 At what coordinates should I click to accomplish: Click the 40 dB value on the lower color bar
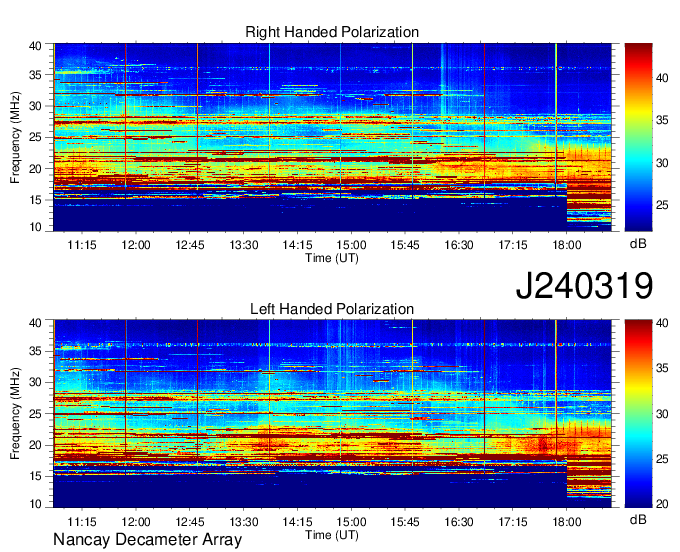pos(662,323)
